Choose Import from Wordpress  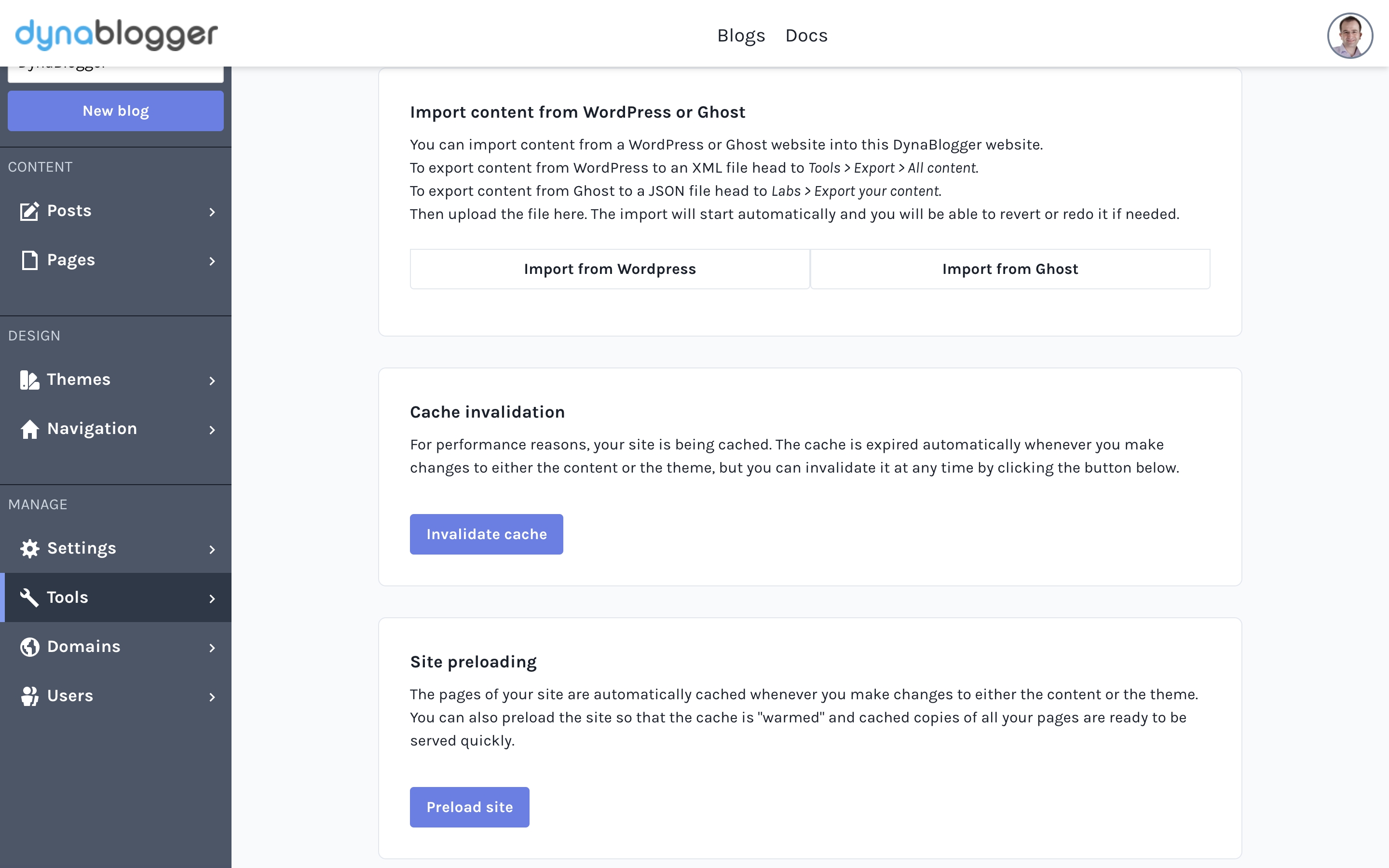tap(610, 269)
